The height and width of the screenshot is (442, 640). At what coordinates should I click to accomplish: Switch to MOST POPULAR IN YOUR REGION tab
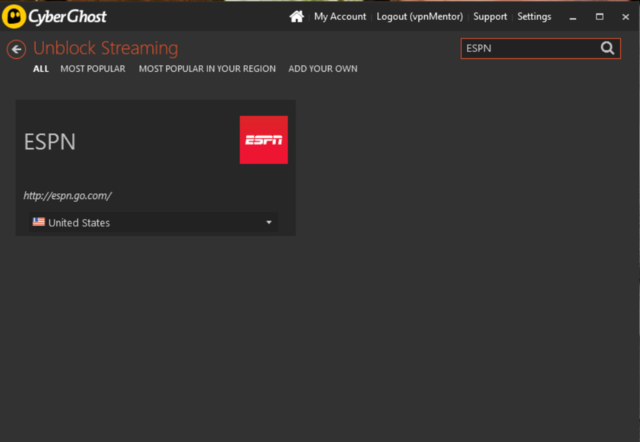[x=207, y=69]
